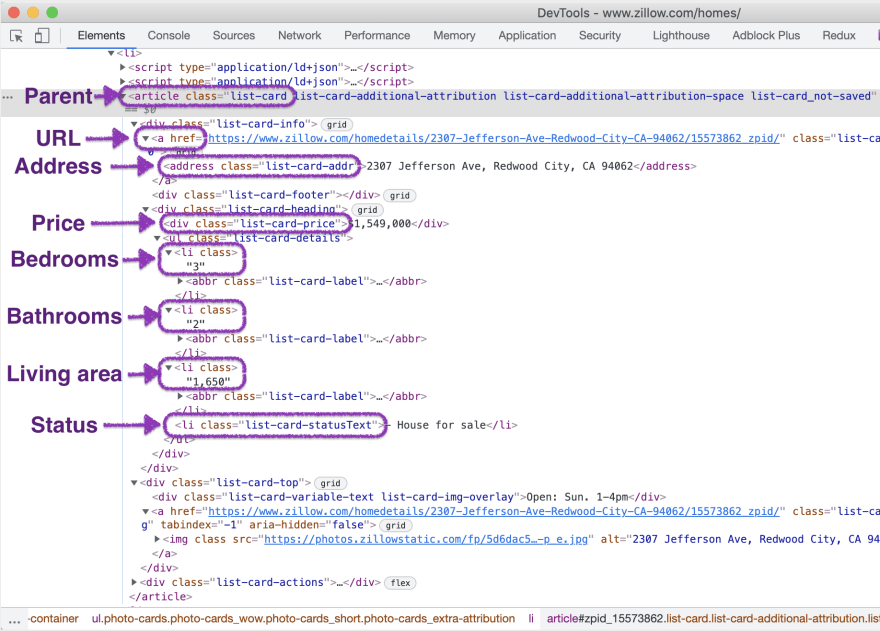This screenshot has height=631, width=880.
Task: Click the flex badge next to list-card-actions
Action: click(x=400, y=583)
